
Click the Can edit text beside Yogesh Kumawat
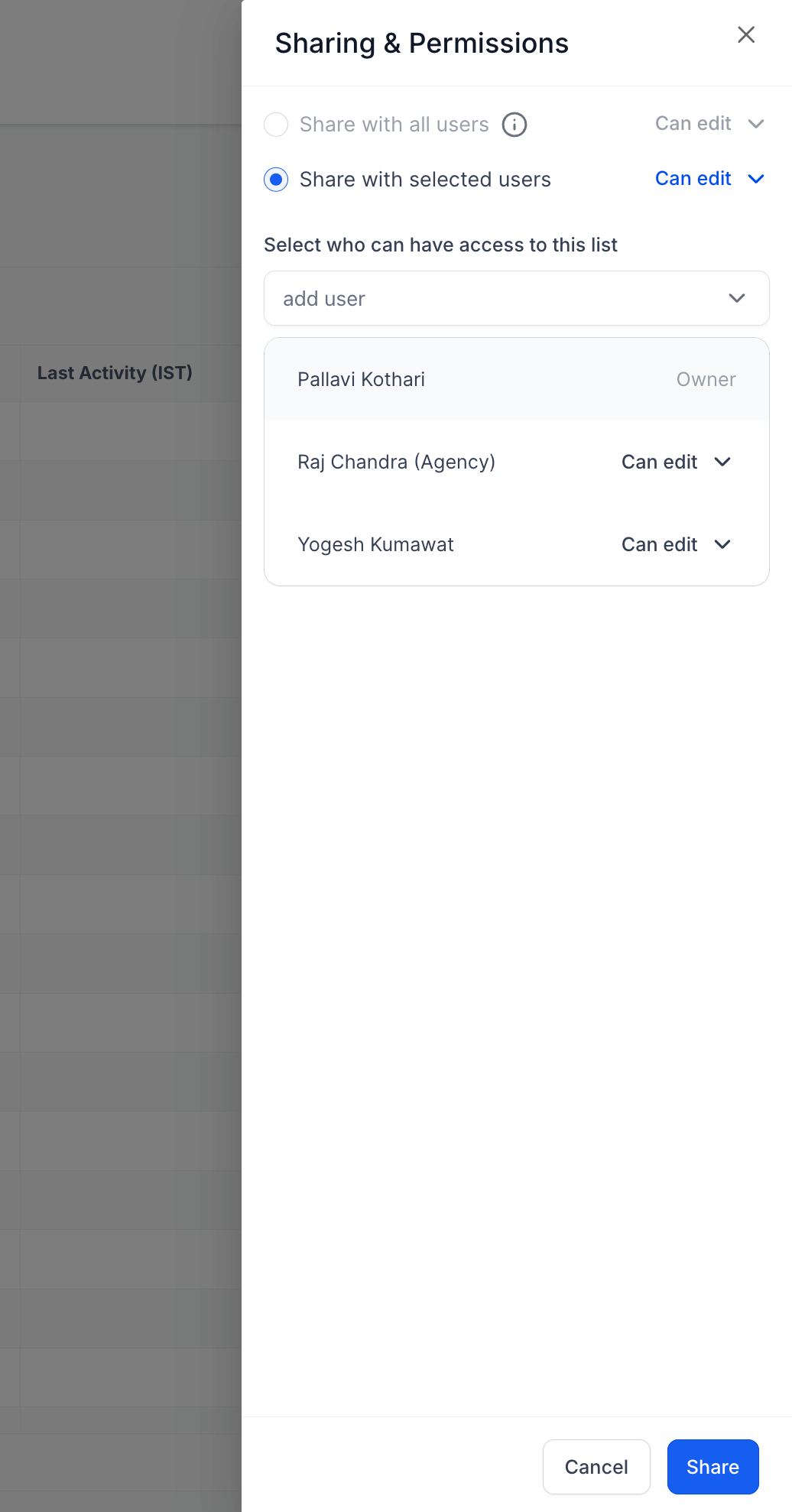click(659, 544)
